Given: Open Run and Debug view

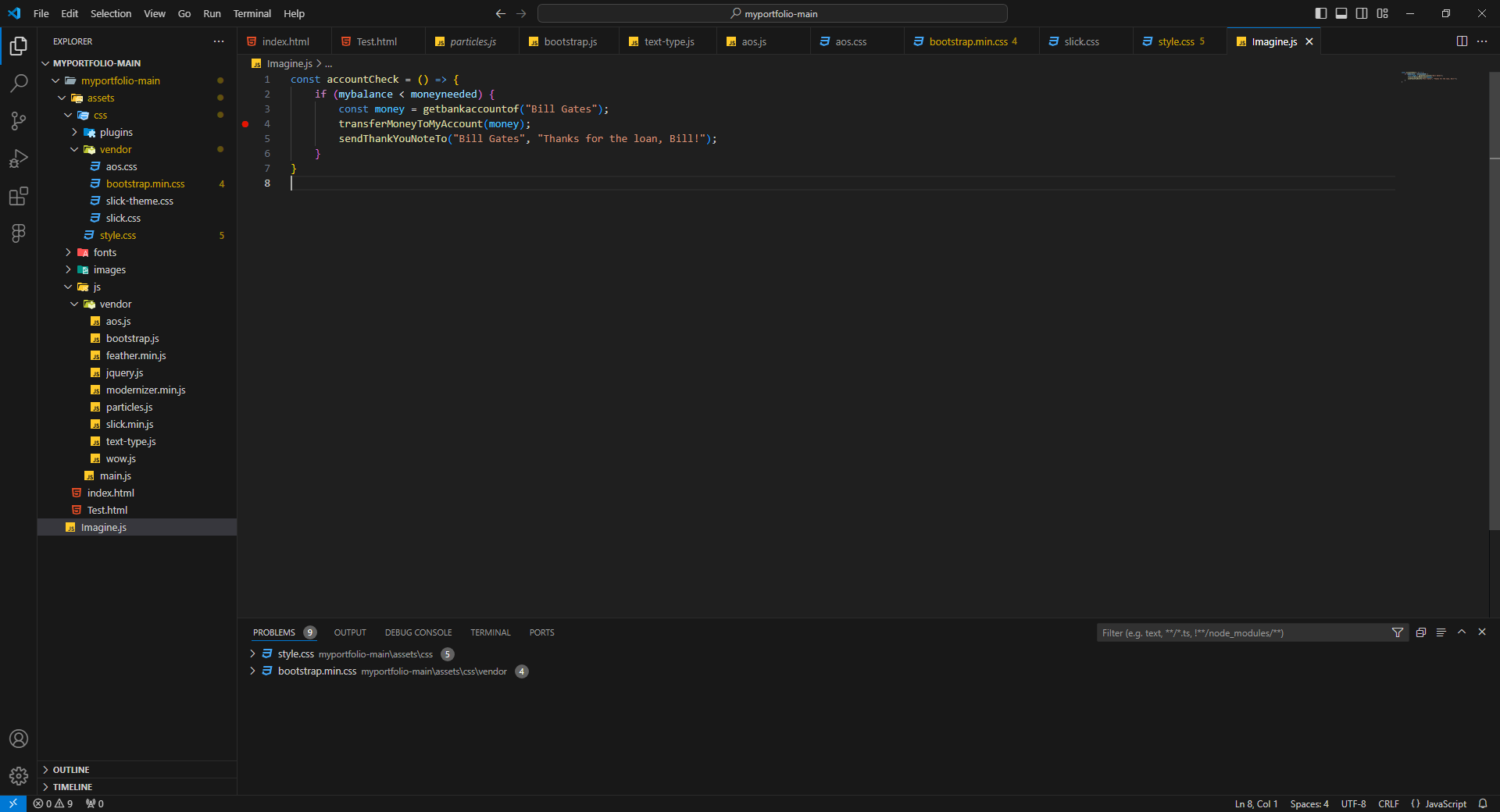Looking at the screenshot, I should (19, 158).
